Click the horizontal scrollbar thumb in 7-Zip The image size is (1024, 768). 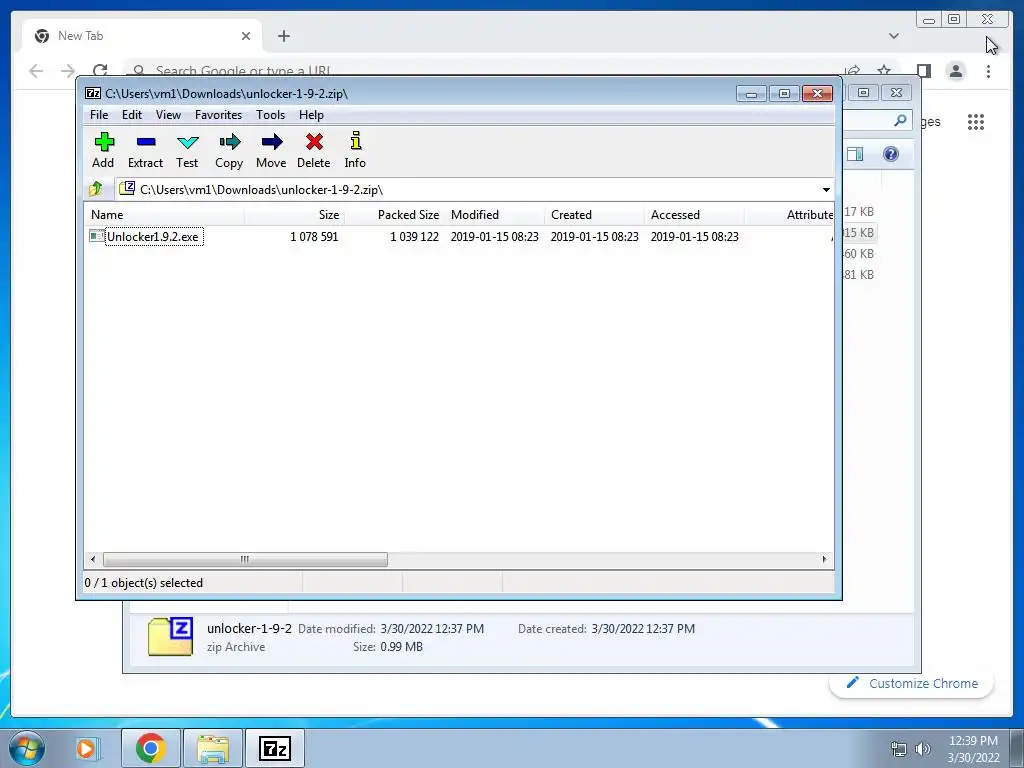click(245, 559)
